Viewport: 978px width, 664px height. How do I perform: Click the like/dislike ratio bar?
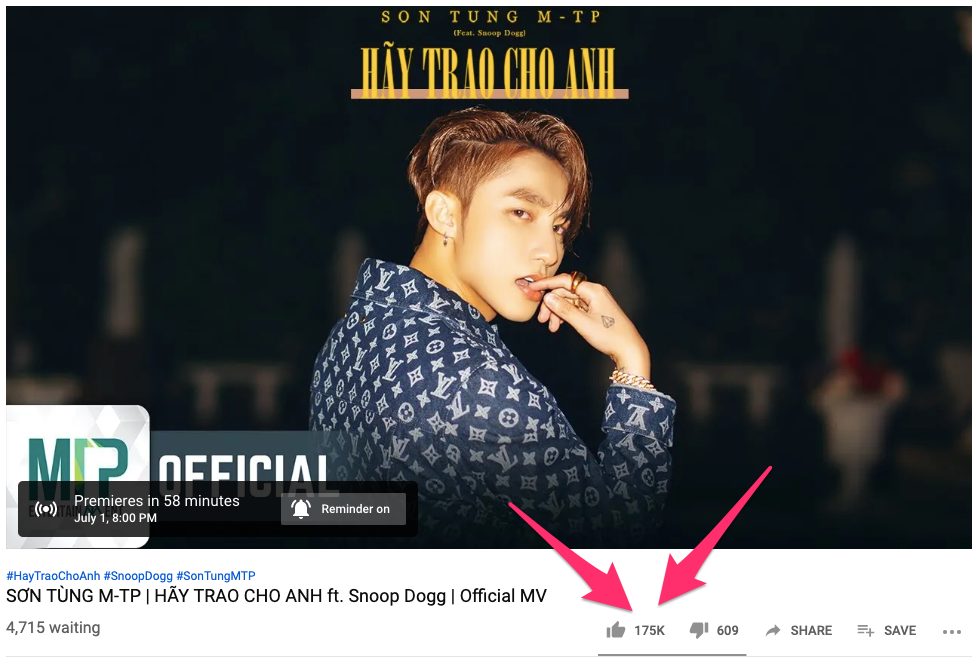click(672, 655)
